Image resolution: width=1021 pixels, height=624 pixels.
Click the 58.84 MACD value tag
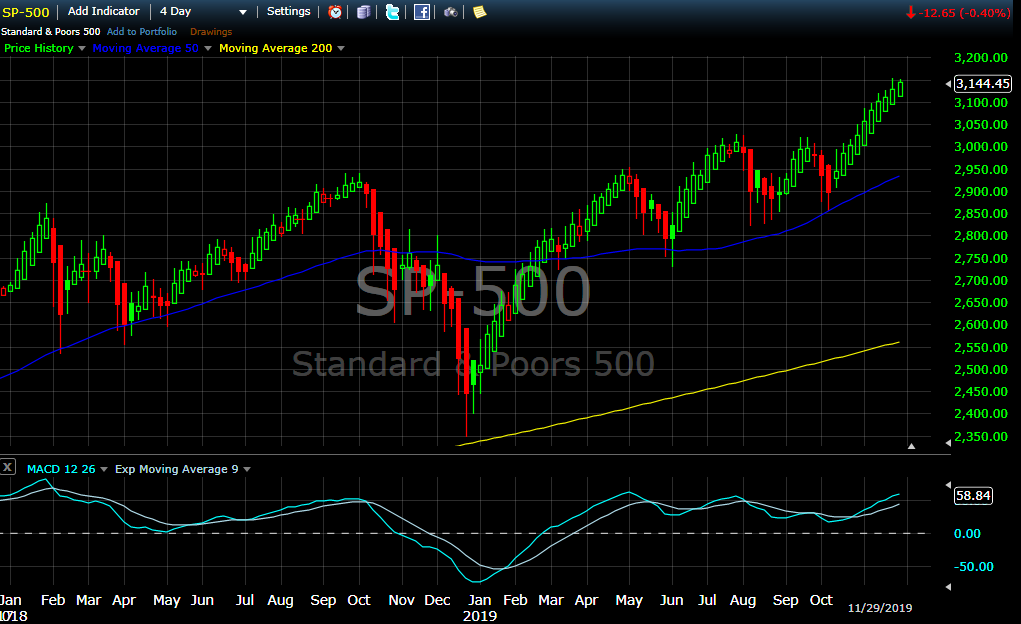tap(973, 496)
